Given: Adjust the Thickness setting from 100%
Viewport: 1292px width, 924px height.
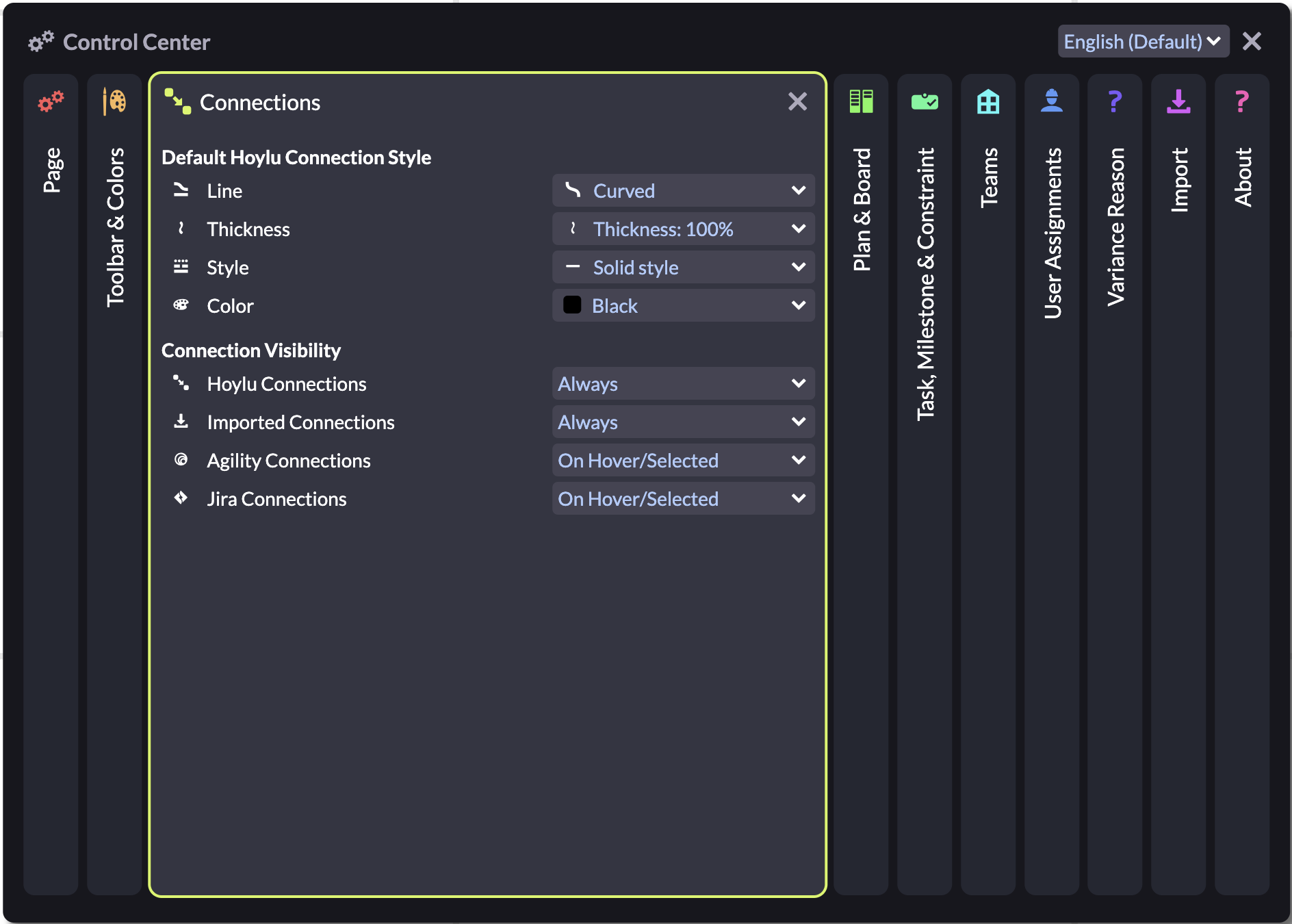Looking at the screenshot, I should 682,229.
